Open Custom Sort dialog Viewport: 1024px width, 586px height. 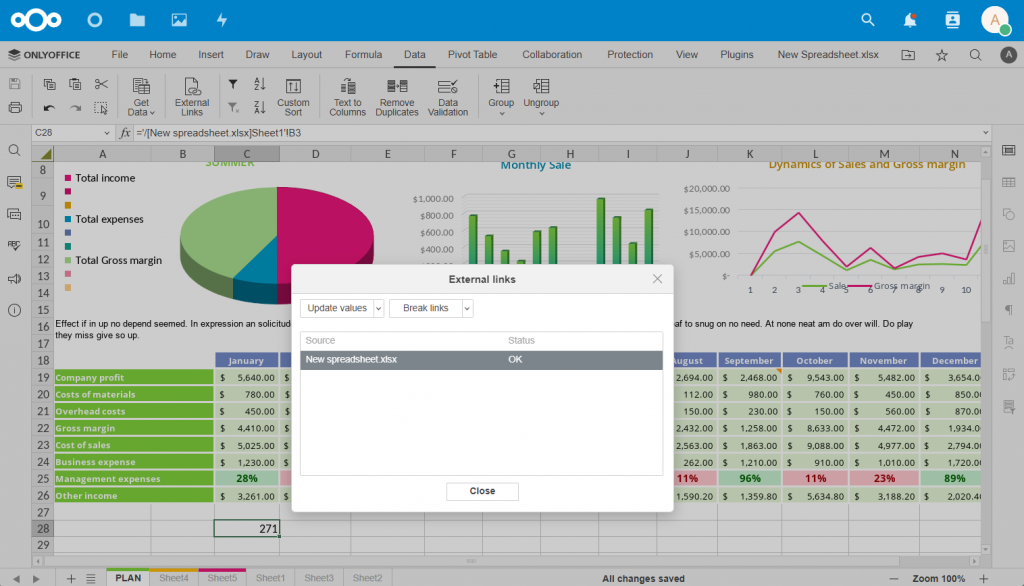(293, 95)
